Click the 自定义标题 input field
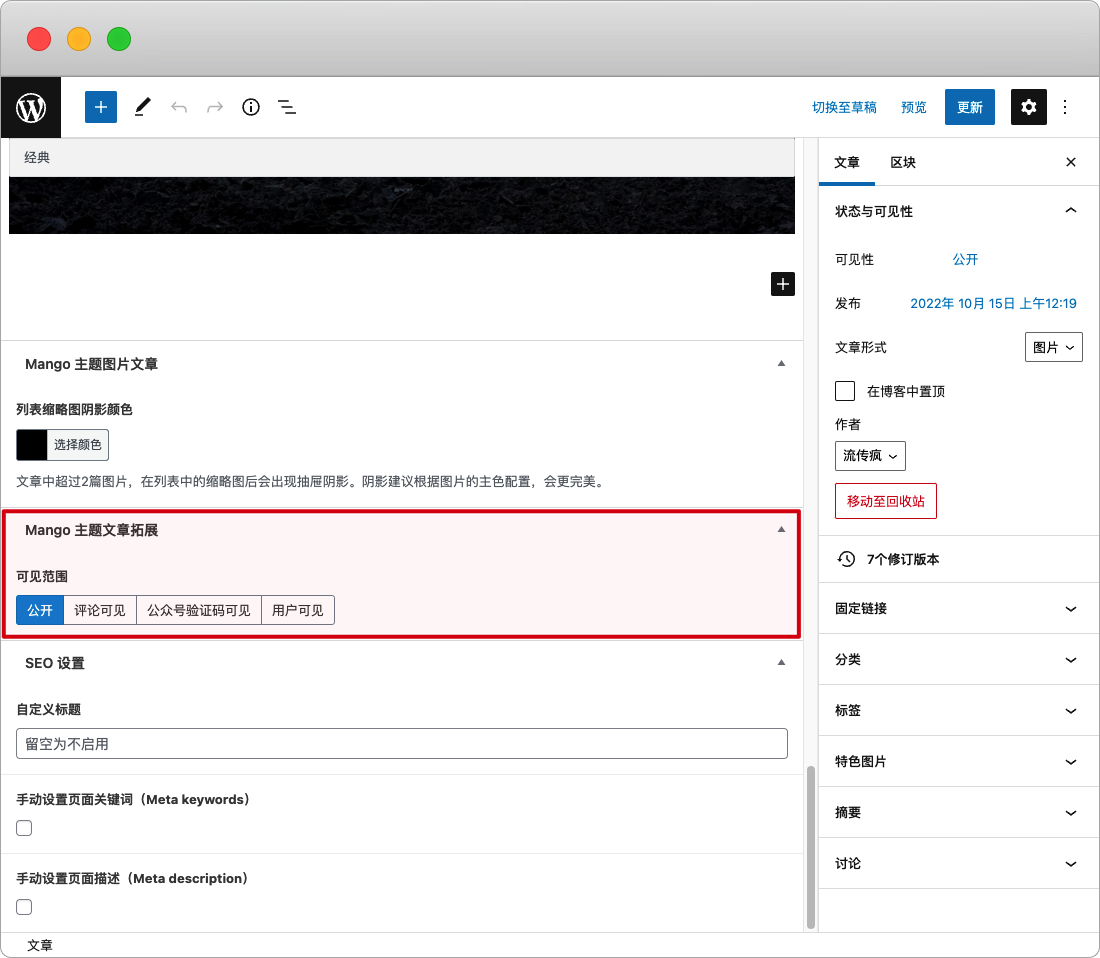 click(401, 743)
